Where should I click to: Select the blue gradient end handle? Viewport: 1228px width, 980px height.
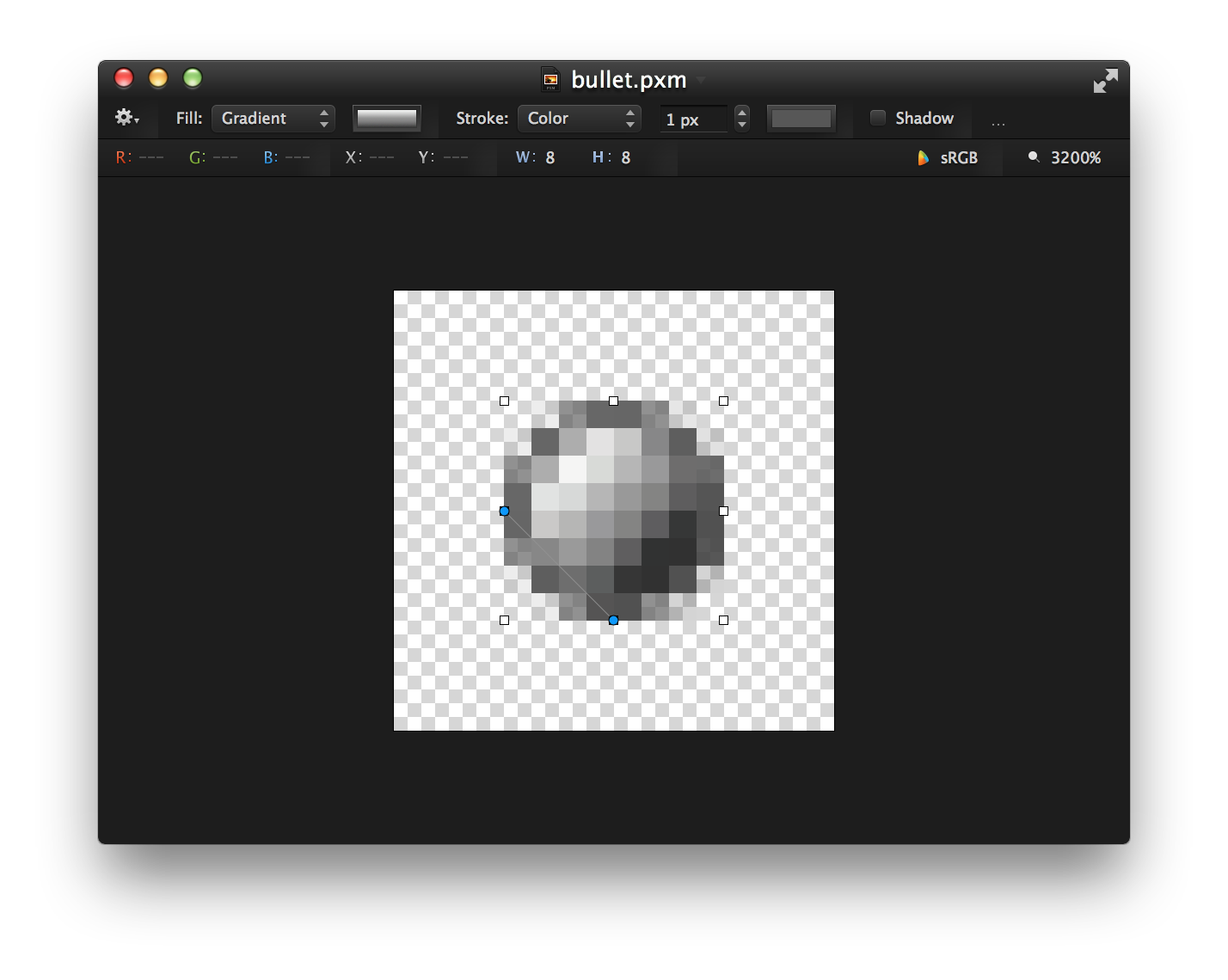(613, 619)
